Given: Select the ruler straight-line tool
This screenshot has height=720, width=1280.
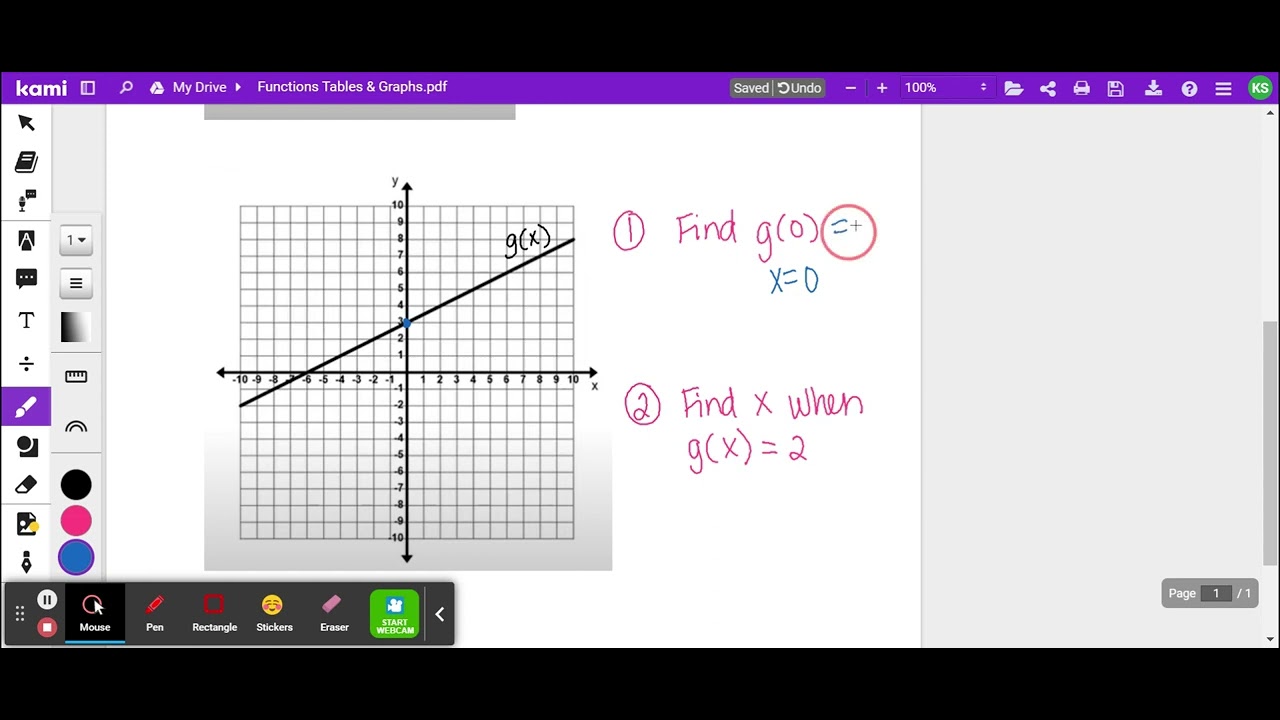Looking at the screenshot, I should (76, 377).
